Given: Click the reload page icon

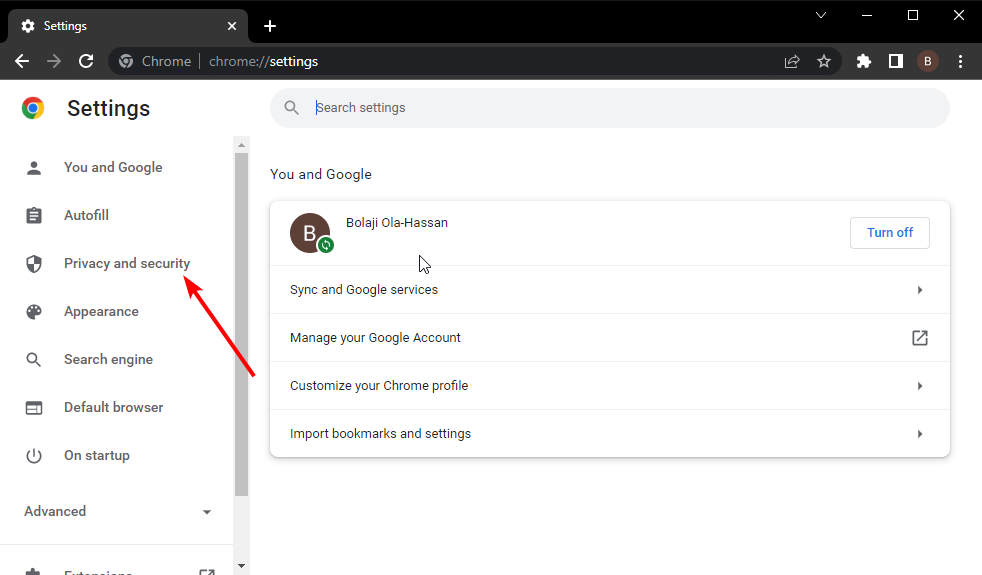Looking at the screenshot, I should point(86,61).
